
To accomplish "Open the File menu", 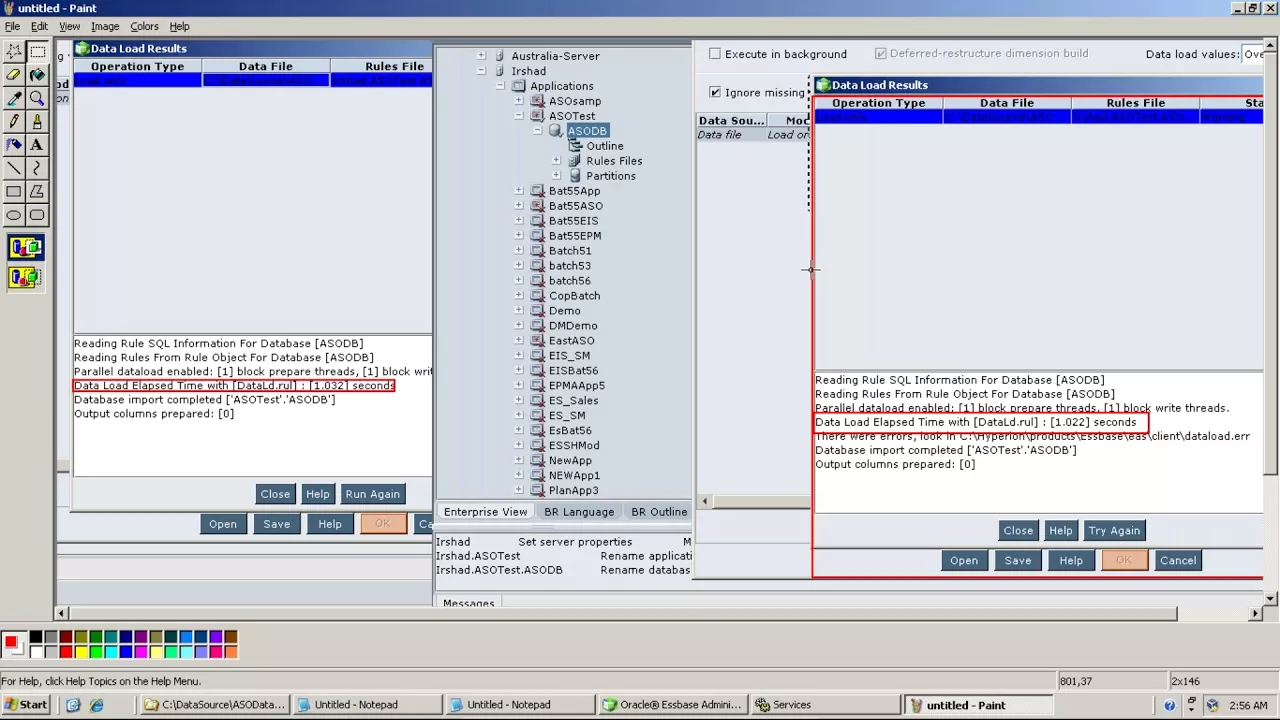I will [12, 26].
